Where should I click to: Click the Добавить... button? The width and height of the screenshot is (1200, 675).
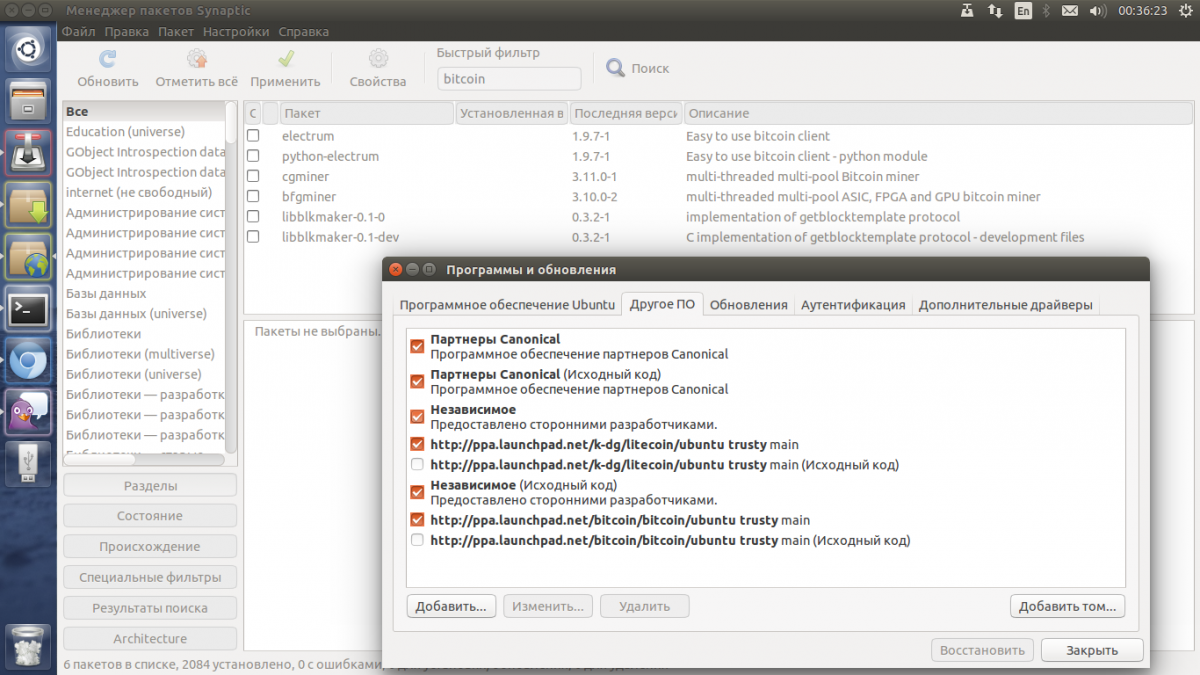tap(451, 606)
